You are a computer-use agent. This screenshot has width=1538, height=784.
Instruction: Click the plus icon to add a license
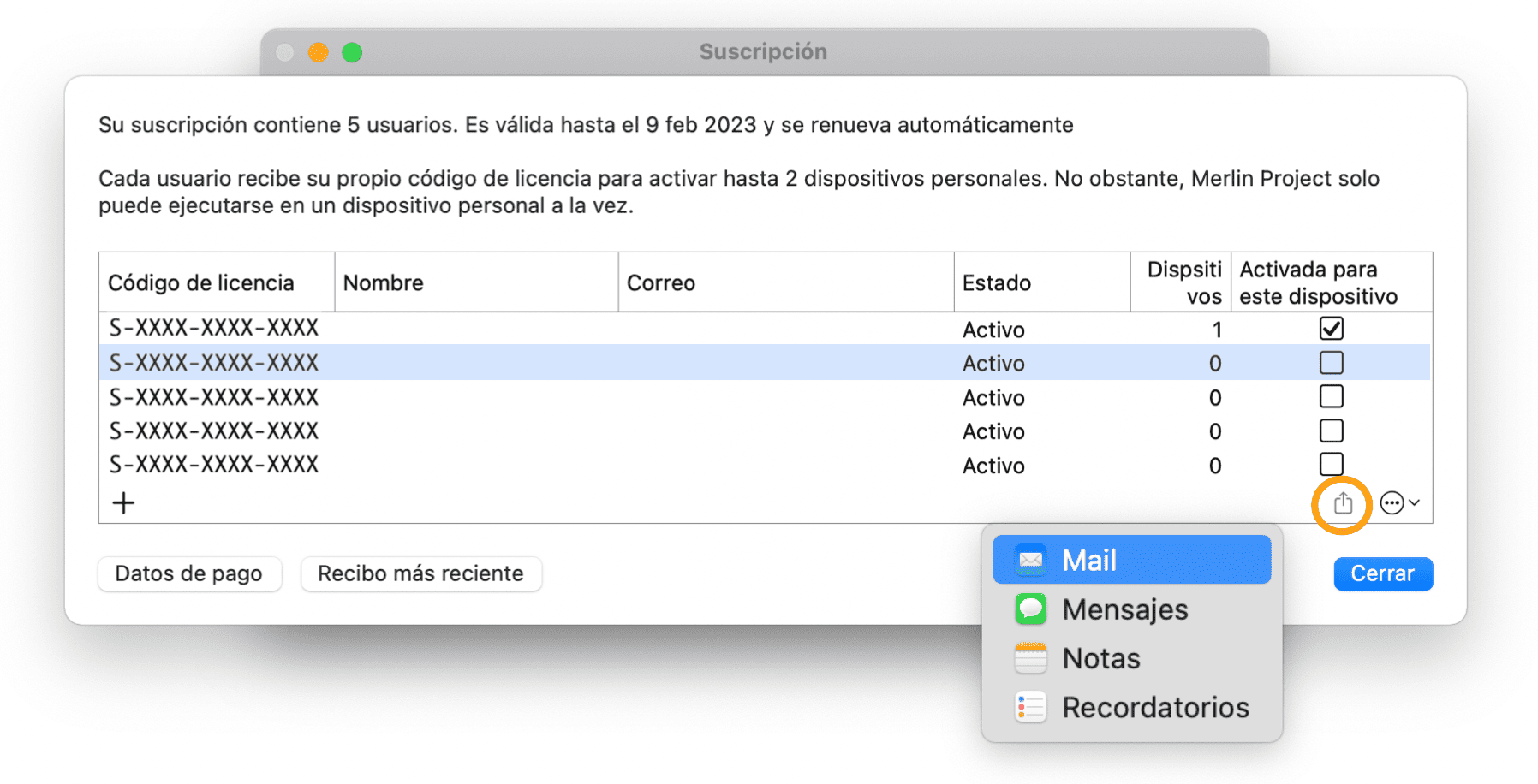[122, 502]
